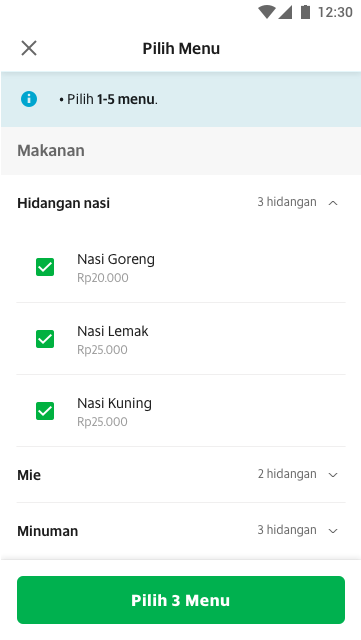This screenshot has height=640, width=361.
Task: Tap the 12:30 clock in status bar
Action: [x=335, y=12]
